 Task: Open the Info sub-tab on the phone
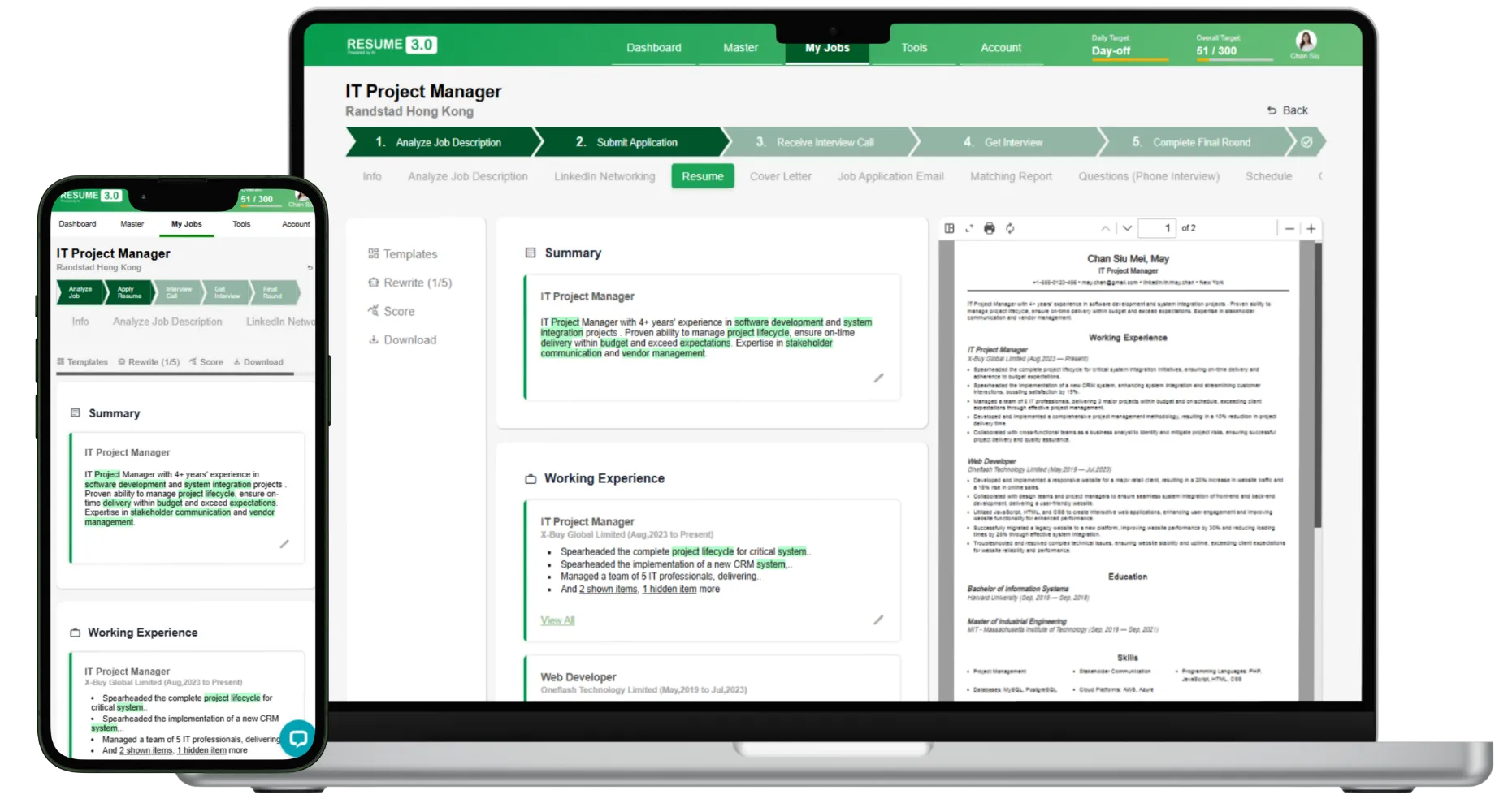pos(80,322)
